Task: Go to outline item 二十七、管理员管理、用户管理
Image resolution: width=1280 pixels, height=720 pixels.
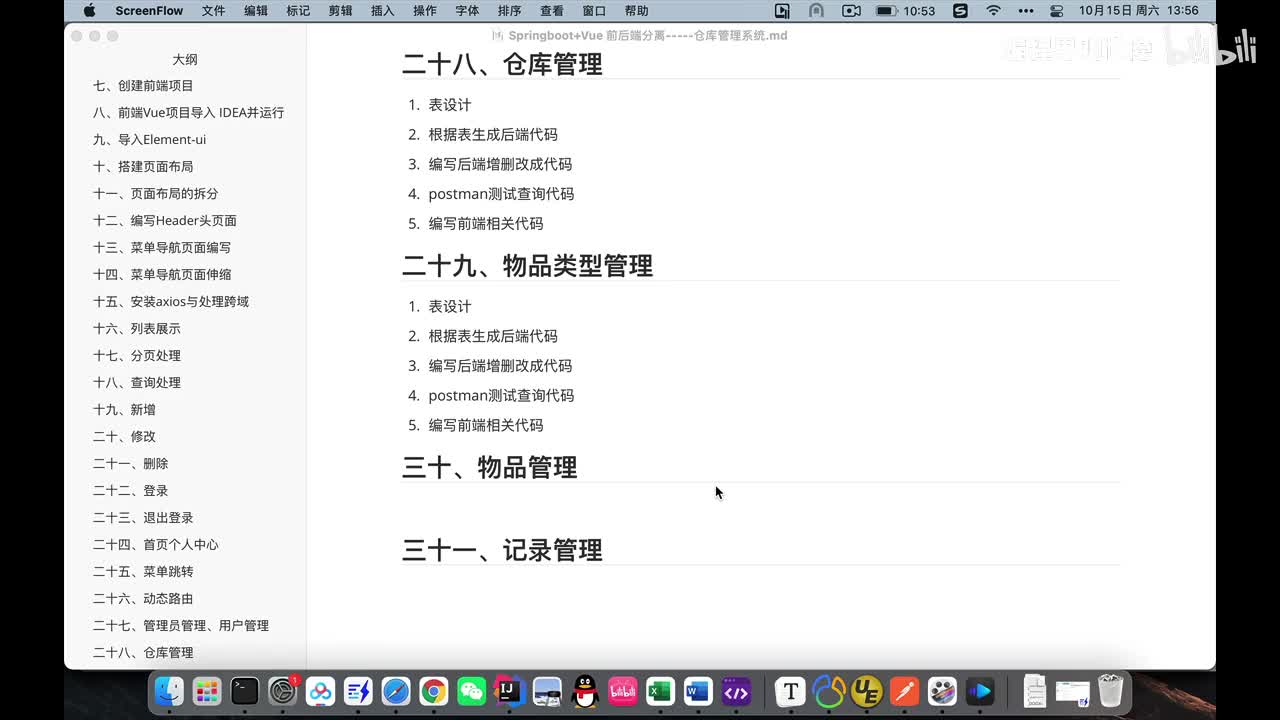Action: coord(181,626)
